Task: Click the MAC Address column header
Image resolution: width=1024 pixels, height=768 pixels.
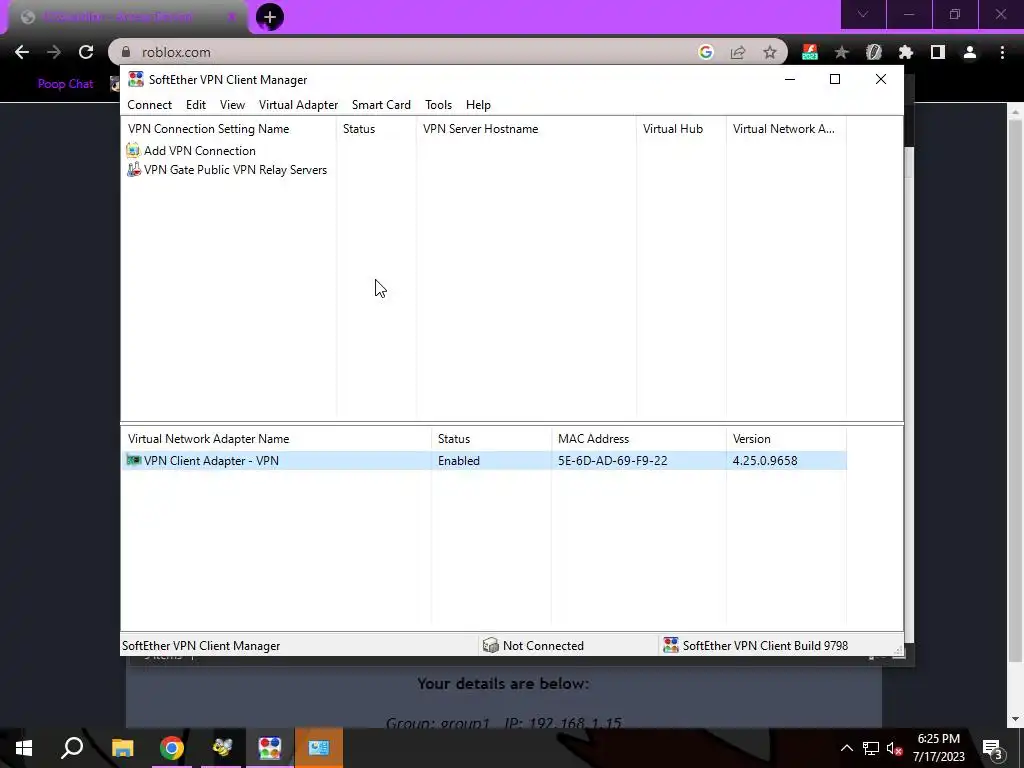Action: pyautogui.click(x=638, y=439)
